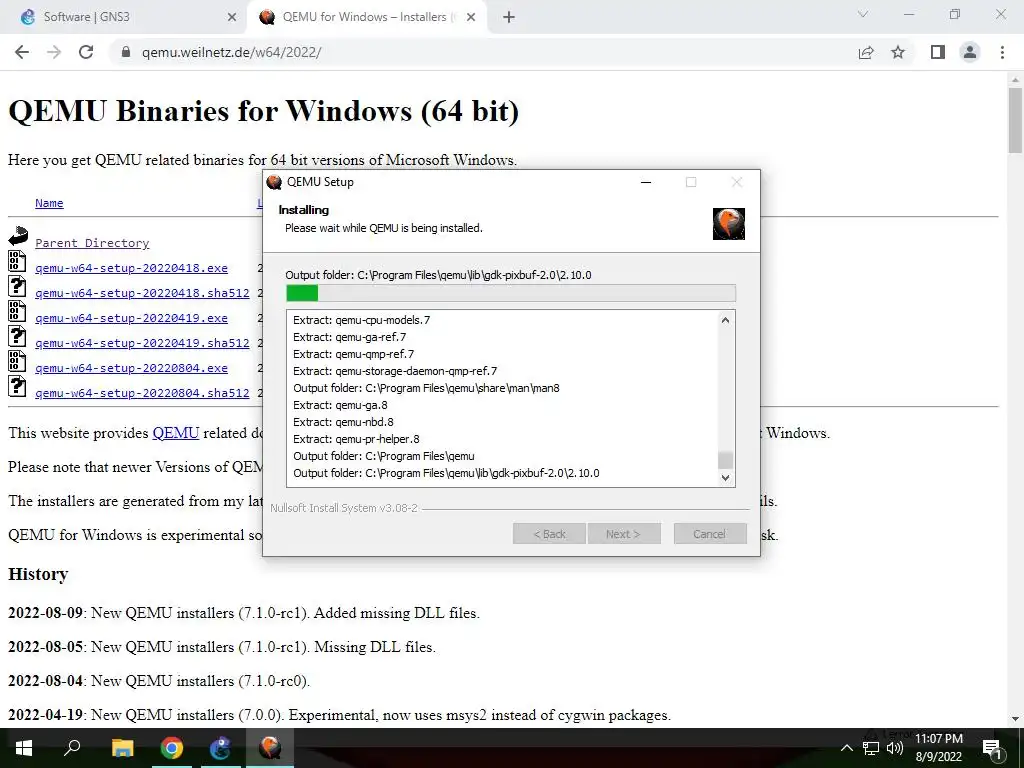
Task: Click binary icon beside qemu-w64-setup-20220418.exe
Action: (x=17, y=261)
